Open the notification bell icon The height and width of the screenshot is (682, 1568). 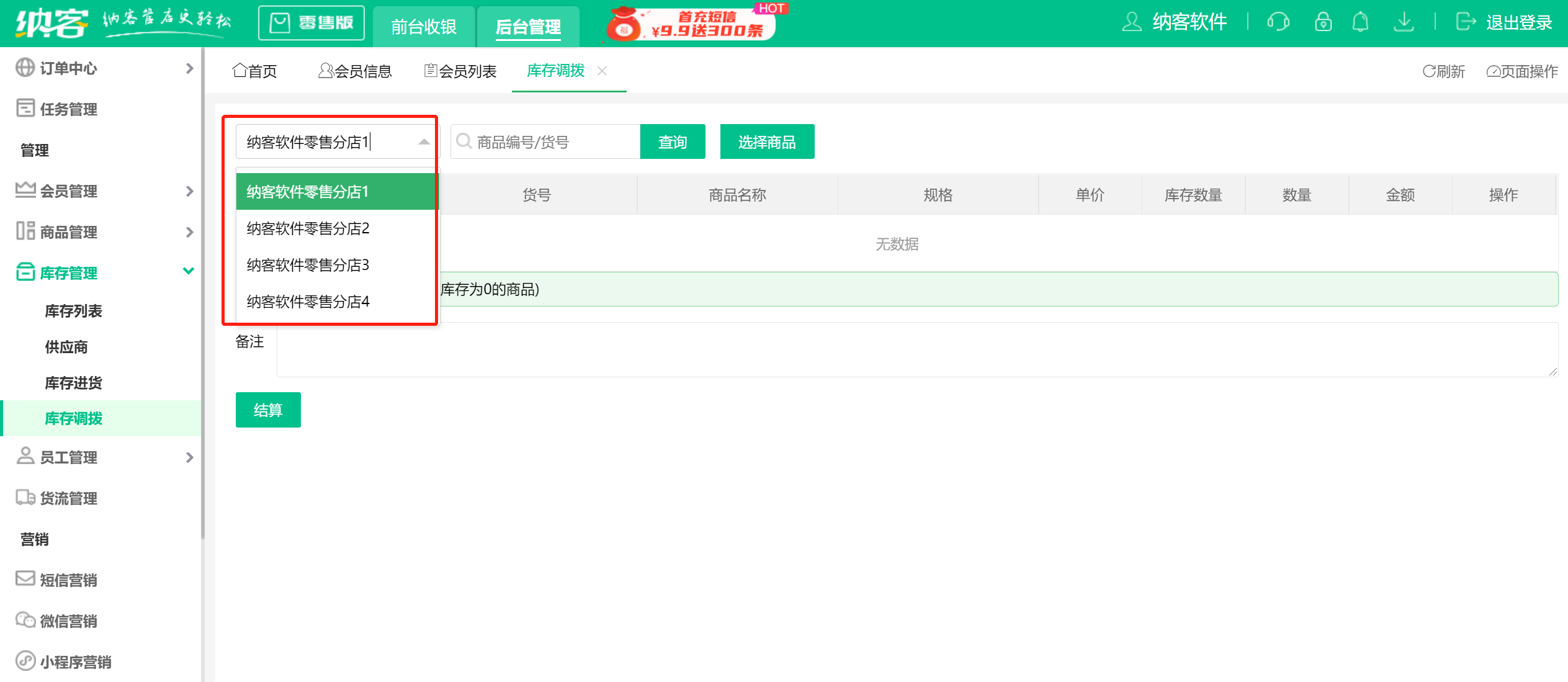tap(1361, 22)
